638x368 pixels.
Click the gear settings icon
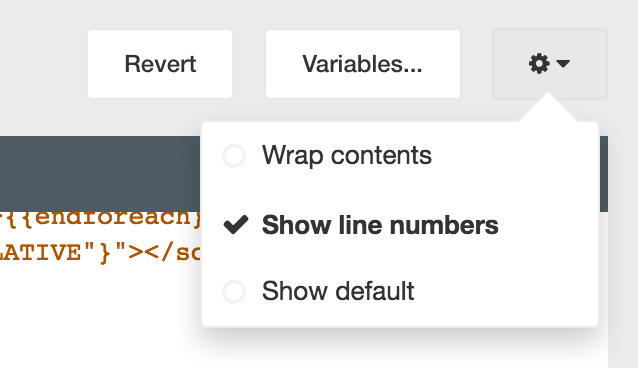539,64
